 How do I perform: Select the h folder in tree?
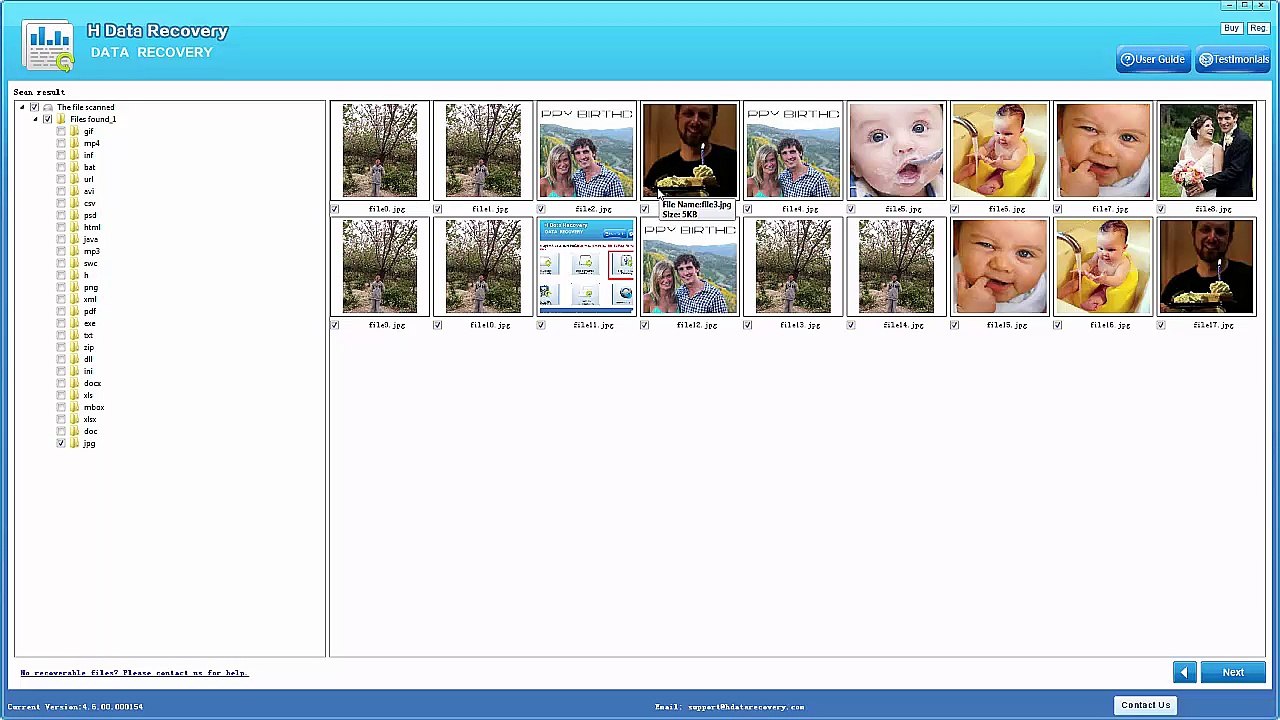(x=86, y=275)
